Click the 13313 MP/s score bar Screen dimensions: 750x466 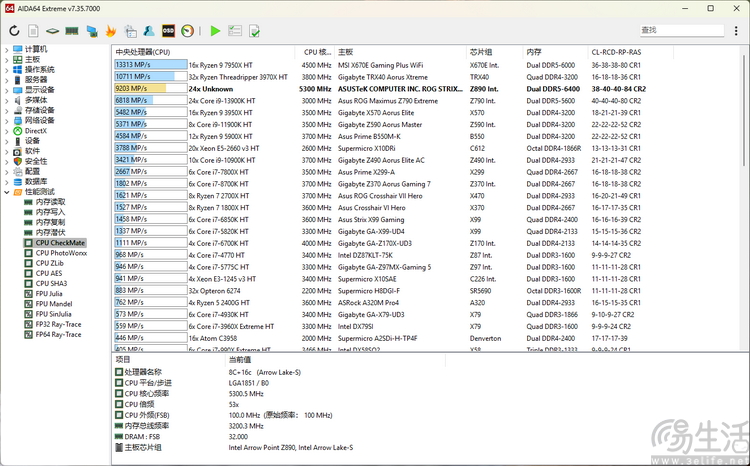tap(151, 65)
